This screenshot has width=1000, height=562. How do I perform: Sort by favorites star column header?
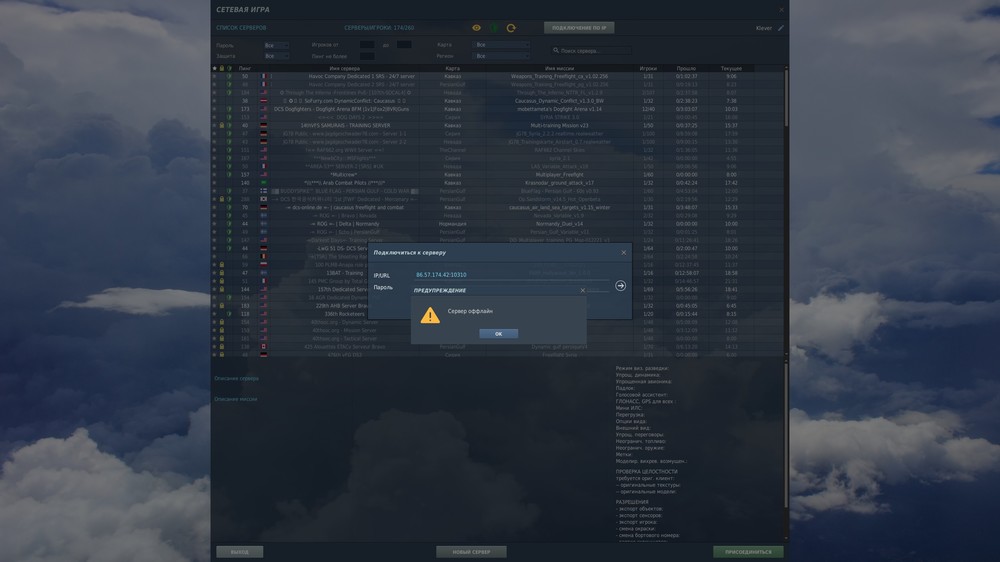pyautogui.click(x=214, y=68)
